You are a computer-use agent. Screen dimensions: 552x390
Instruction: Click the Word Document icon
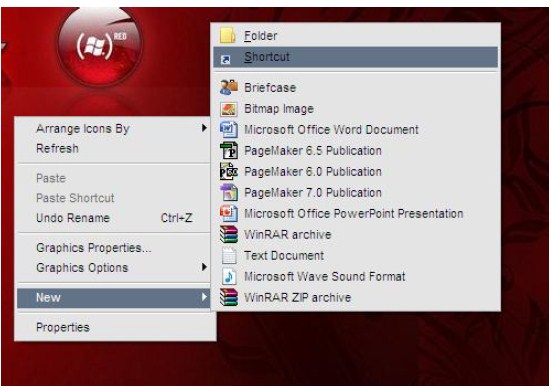click(228, 130)
